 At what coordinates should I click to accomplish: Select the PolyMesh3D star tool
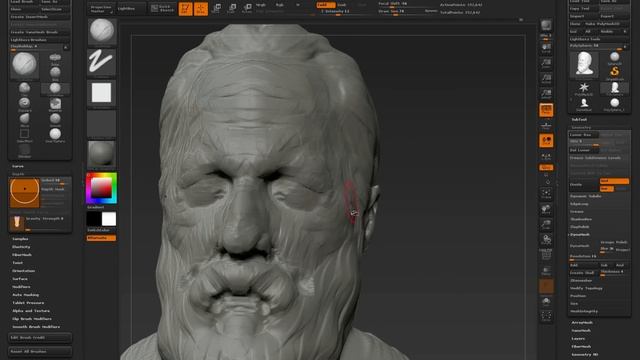click(584, 88)
